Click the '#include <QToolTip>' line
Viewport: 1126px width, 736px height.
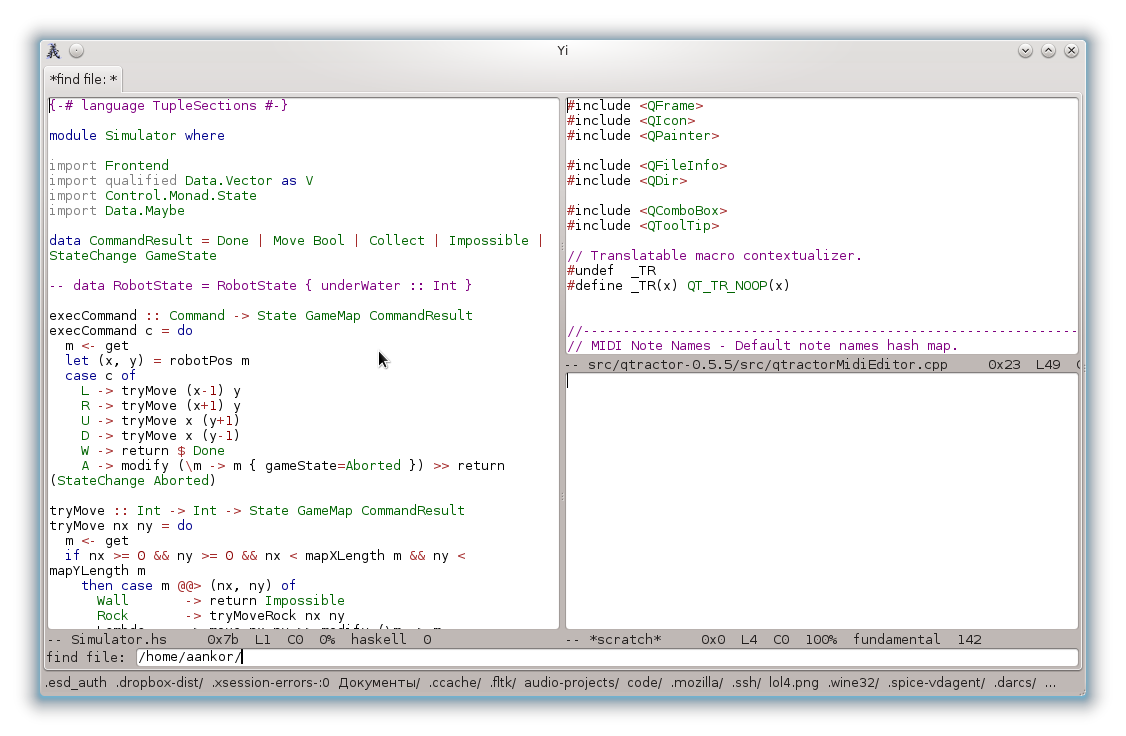(x=643, y=226)
